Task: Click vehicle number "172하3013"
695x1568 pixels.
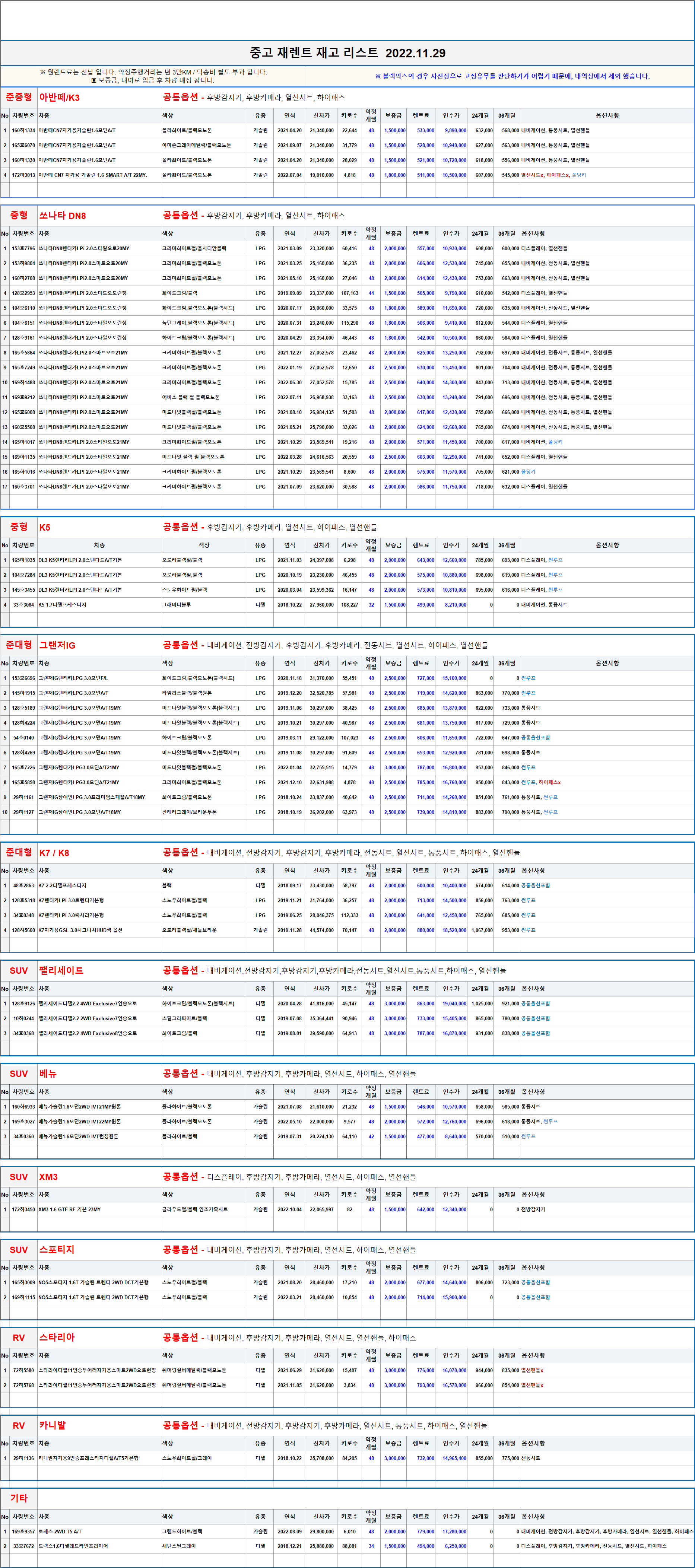Action: point(23,175)
